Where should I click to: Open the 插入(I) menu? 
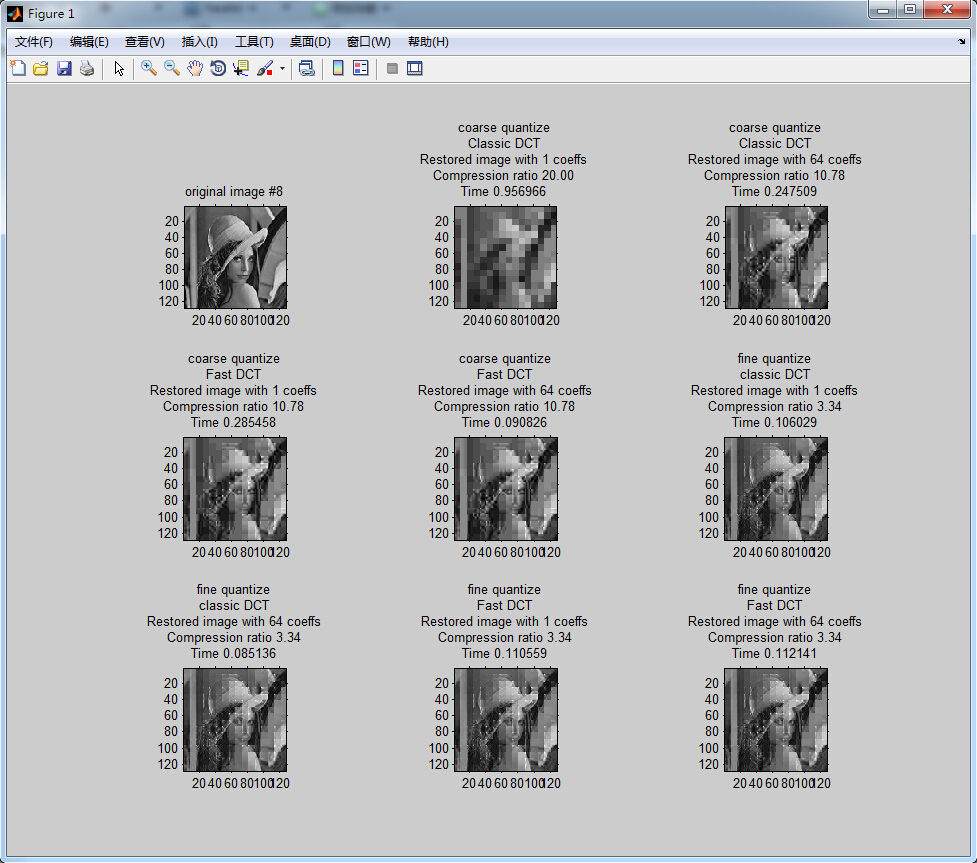[x=199, y=42]
